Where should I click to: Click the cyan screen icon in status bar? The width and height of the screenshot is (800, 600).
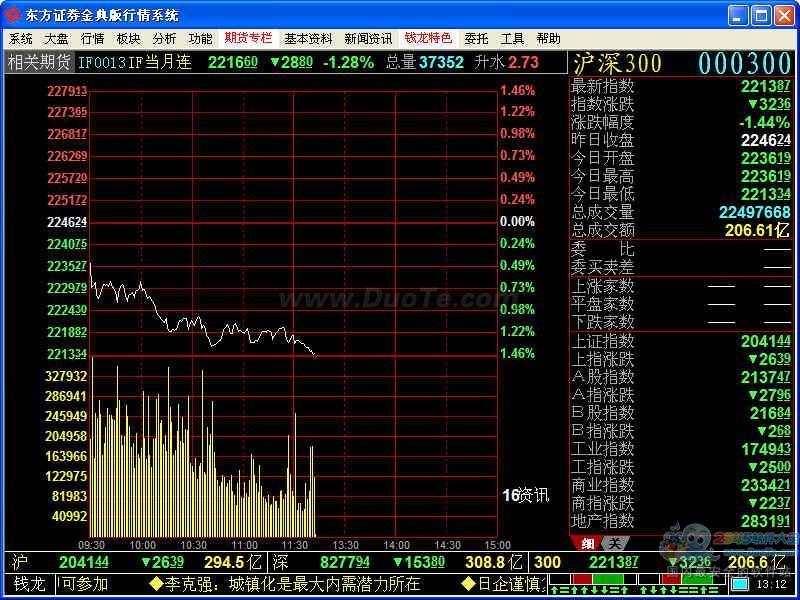point(740,584)
